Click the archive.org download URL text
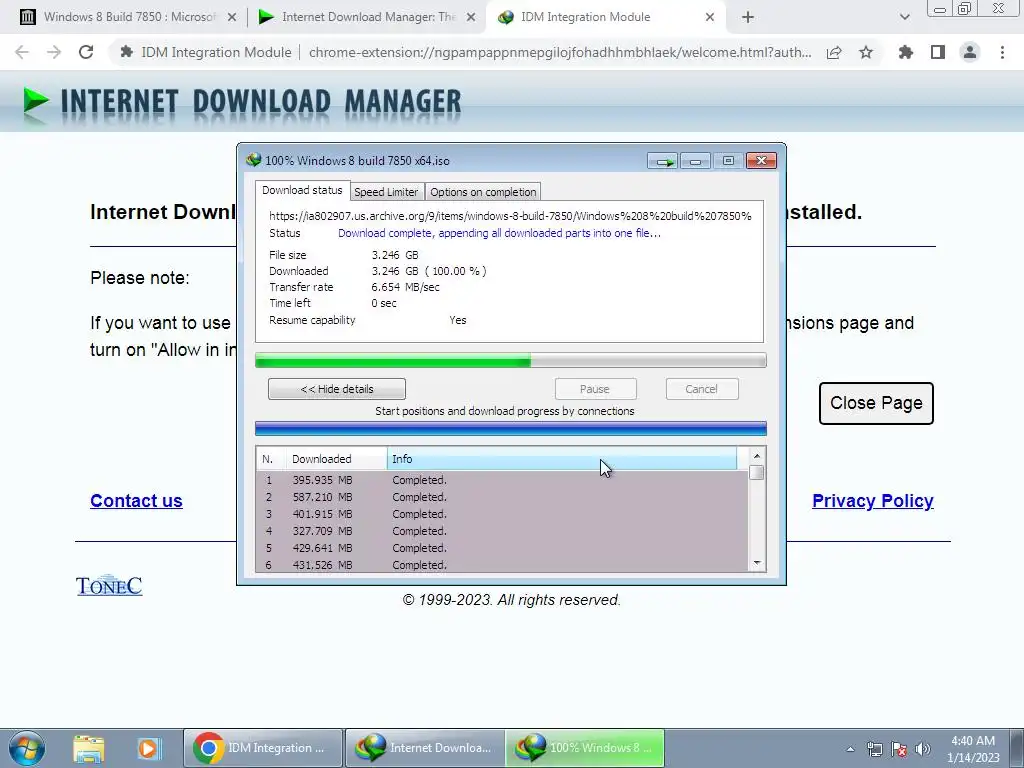The image size is (1024, 768). point(510,216)
